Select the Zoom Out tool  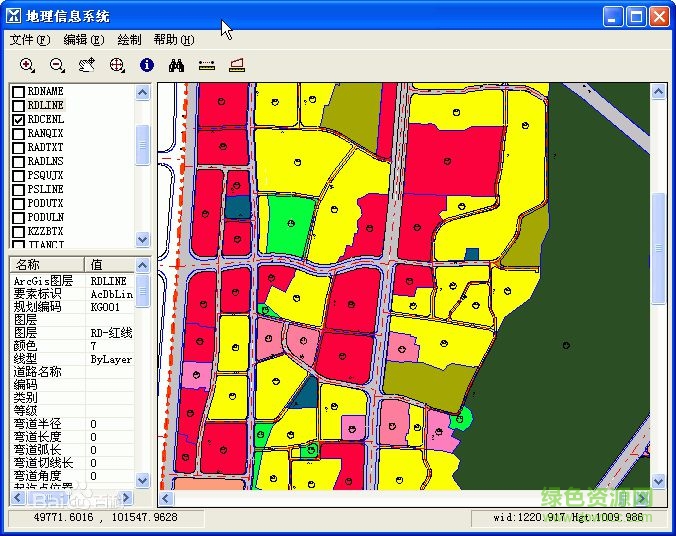(x=57, y=65)
